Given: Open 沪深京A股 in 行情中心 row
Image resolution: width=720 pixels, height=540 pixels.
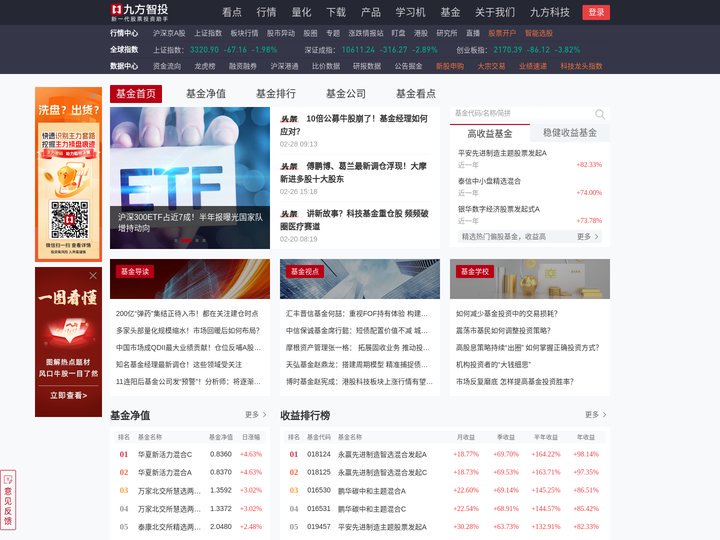Looking at the screenshot, I should tap(169, 33).
